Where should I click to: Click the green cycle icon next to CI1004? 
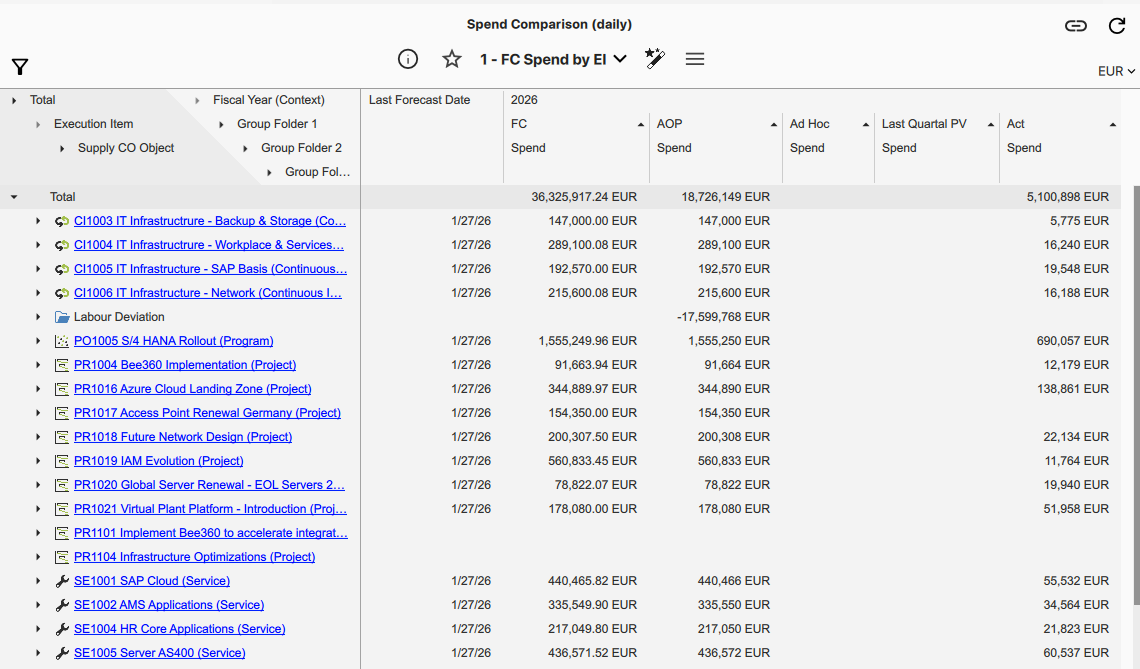[x=60, y=244]
